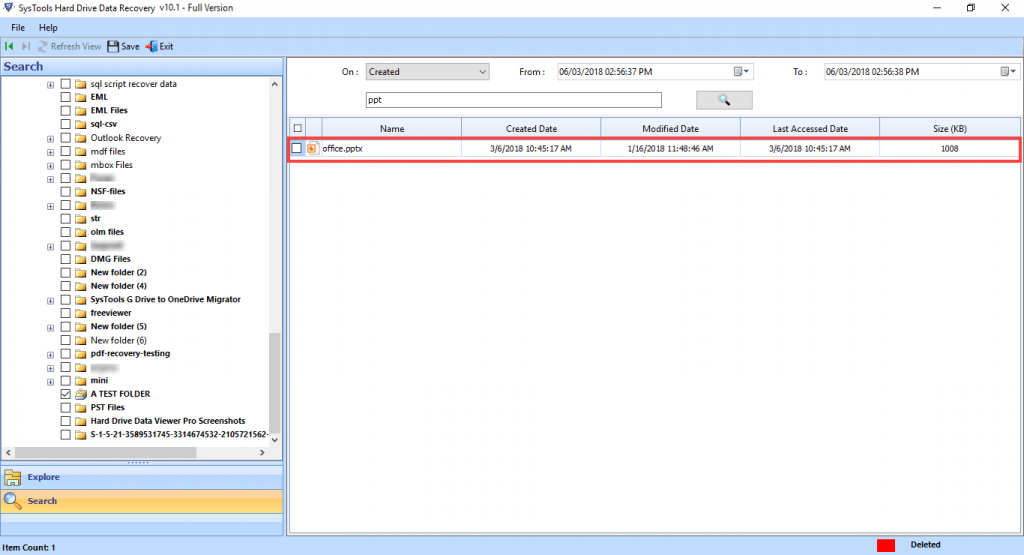The image size is (1024, 555).
Task: Click the first-page green arrow toolbar icon
Action: 9,46
